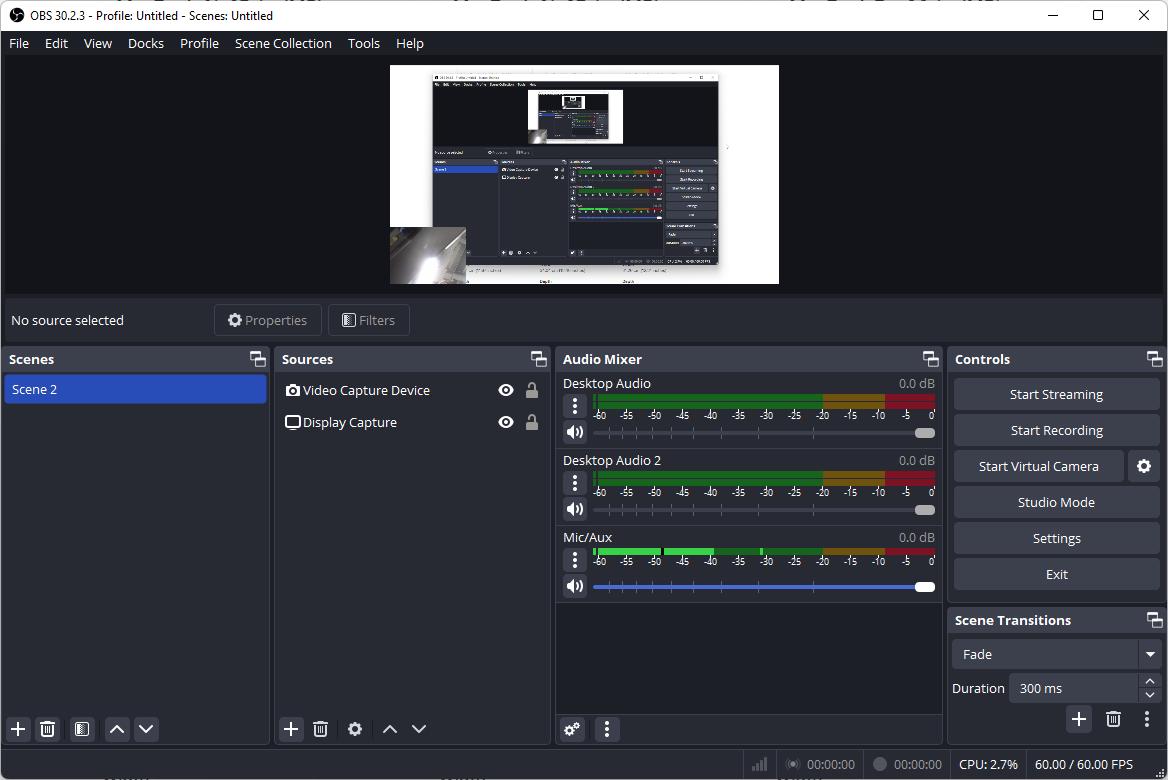Image resolution: width=1168 pixels, height=780 pixels.
Task: Mute Desktop Audio 2 speaker icon
Action: (x=574, y=509)
